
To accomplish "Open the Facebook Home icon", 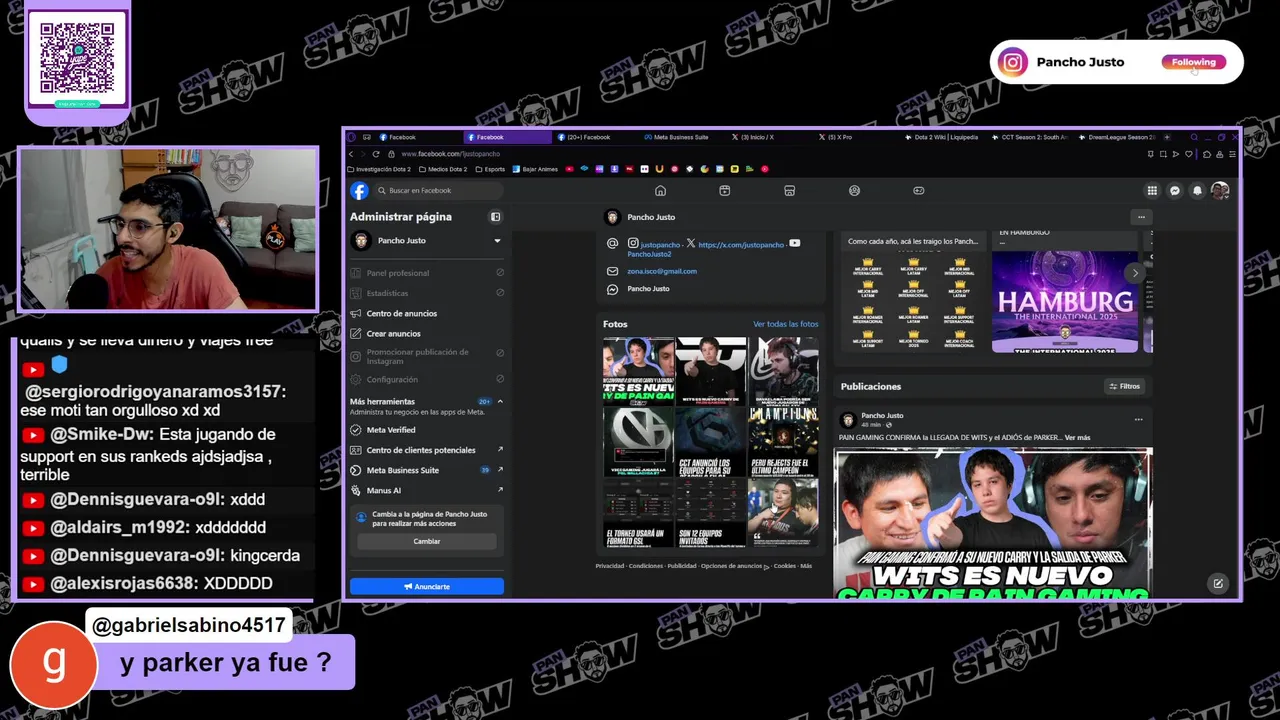I will pyautogui.click(x=660, y=190).
